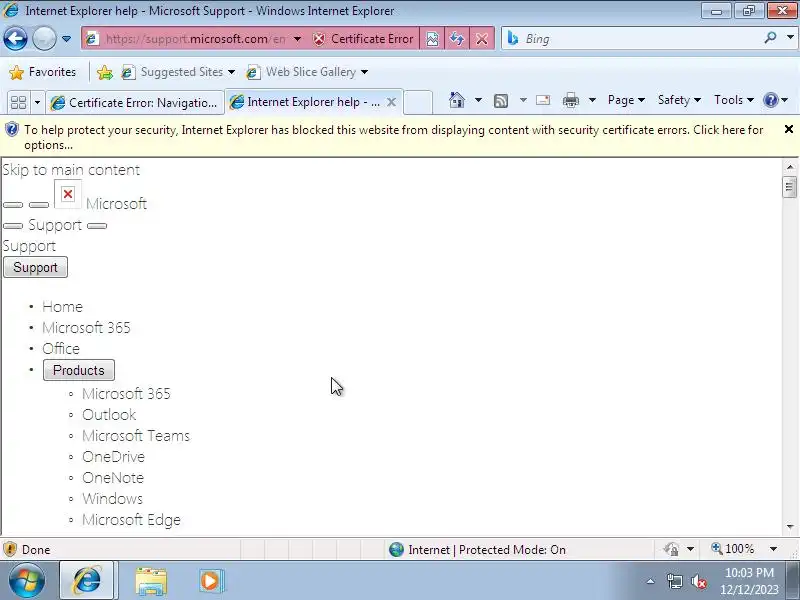Click the muted volume tray icon

(699, 581)
